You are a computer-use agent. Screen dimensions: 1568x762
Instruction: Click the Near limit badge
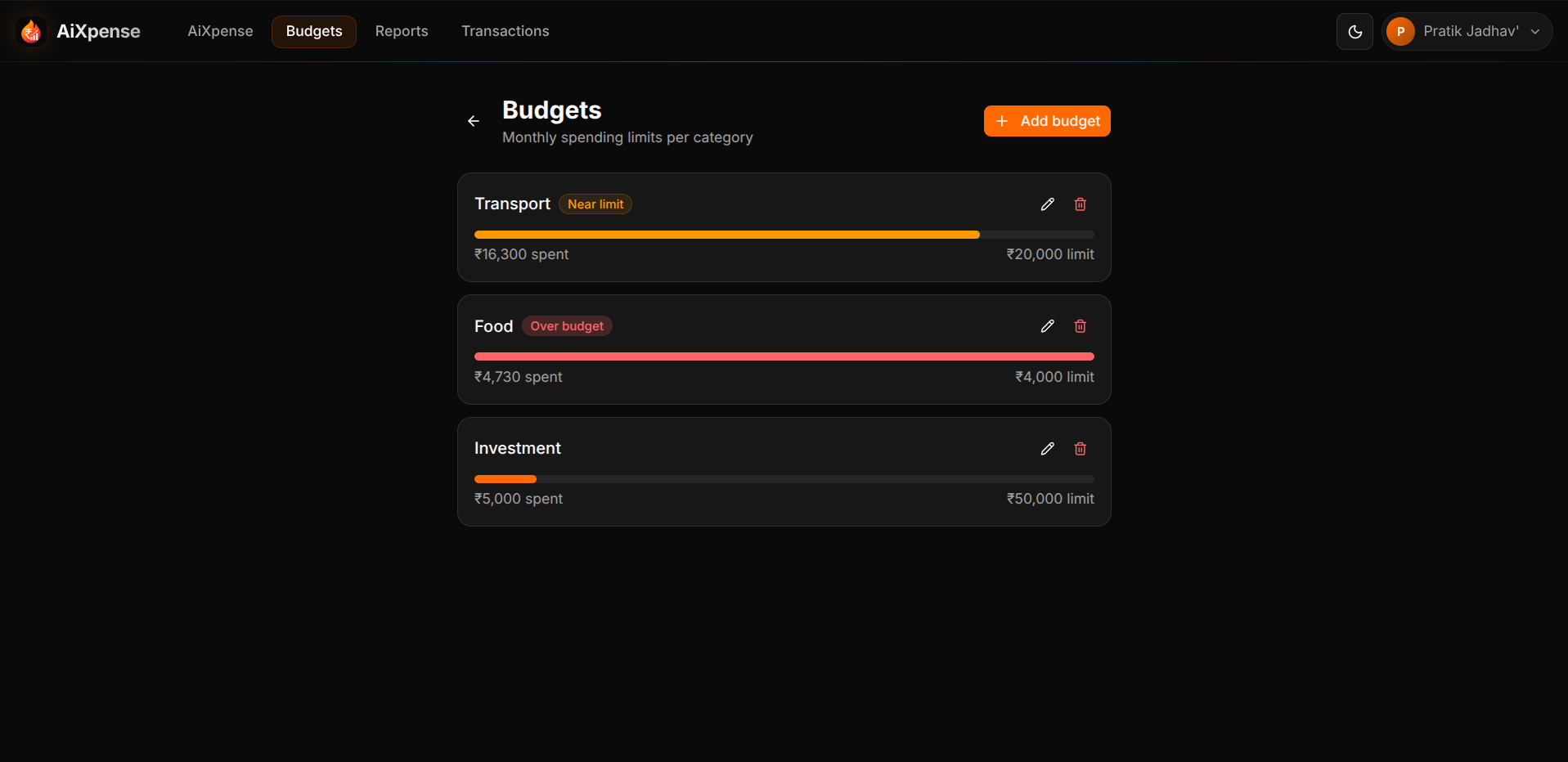(x=595, y=204)
